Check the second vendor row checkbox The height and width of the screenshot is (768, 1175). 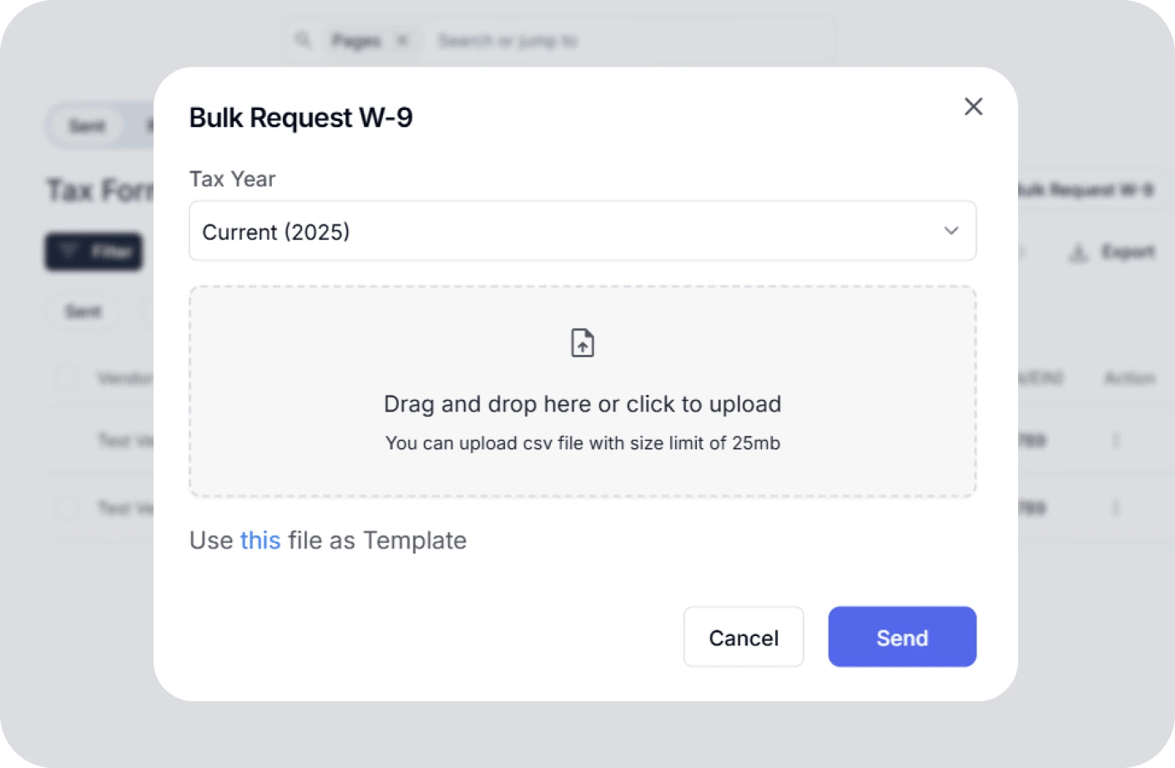point(67,508)
